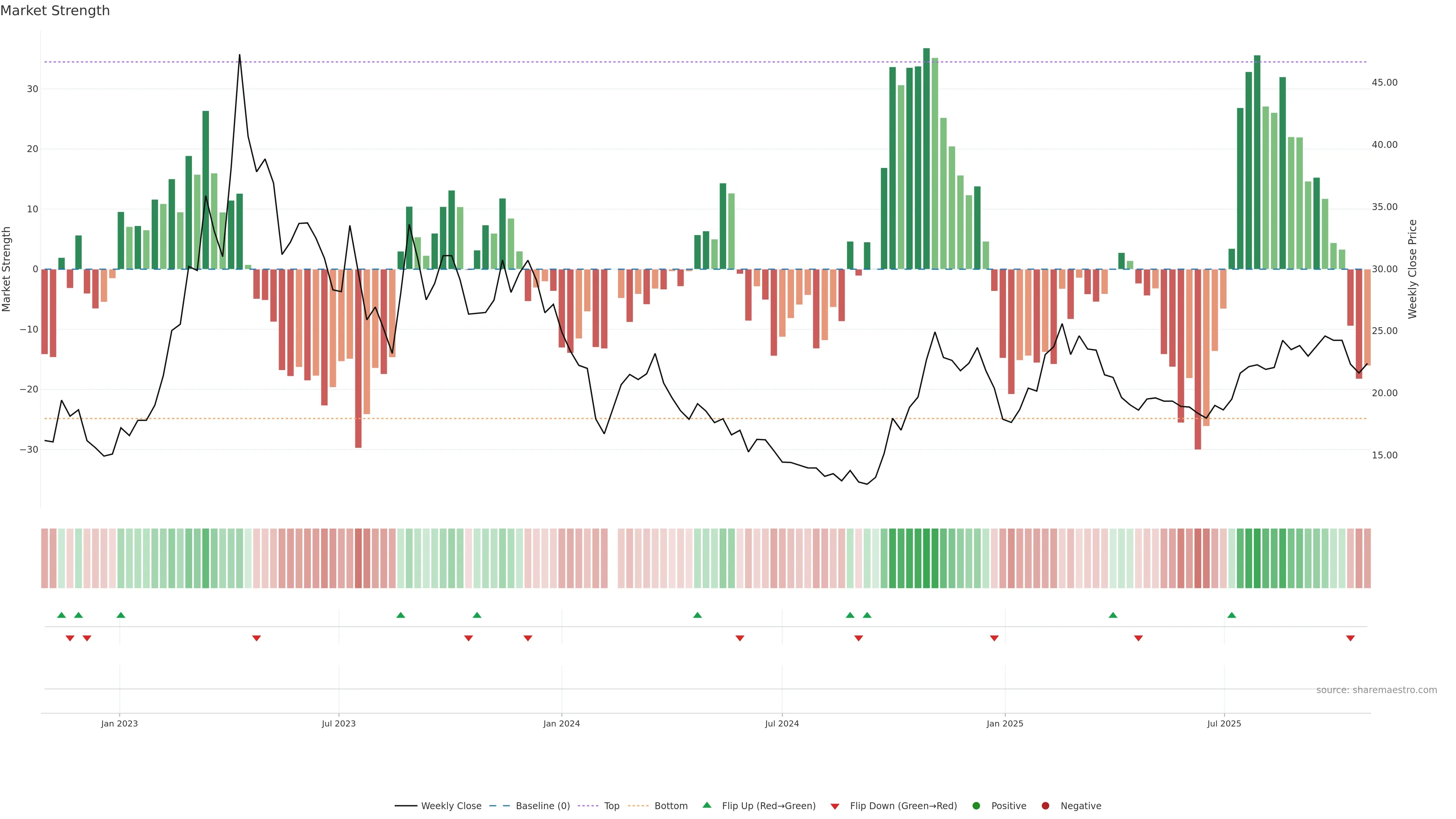Click the dark red Negative circle legend icon
The height and width of the screenshot is (819, 1456).
tap(1045, 806)
